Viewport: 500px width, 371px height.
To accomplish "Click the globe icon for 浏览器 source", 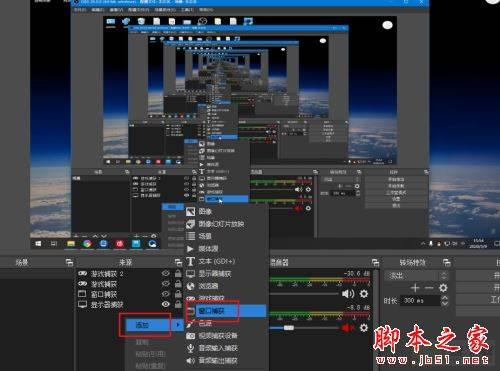I will click(190, 286).
